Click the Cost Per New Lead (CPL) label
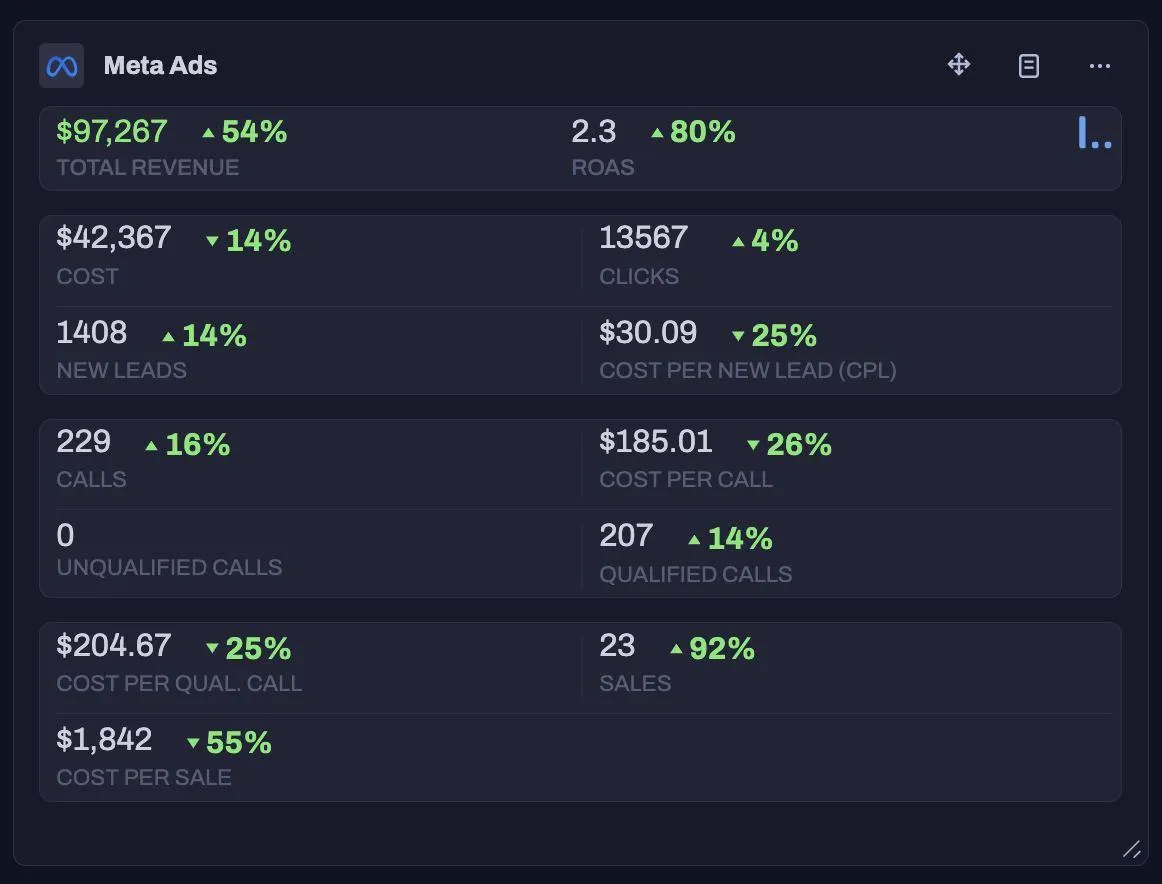The image size is (1162, 884). click(x=747, y=370)
